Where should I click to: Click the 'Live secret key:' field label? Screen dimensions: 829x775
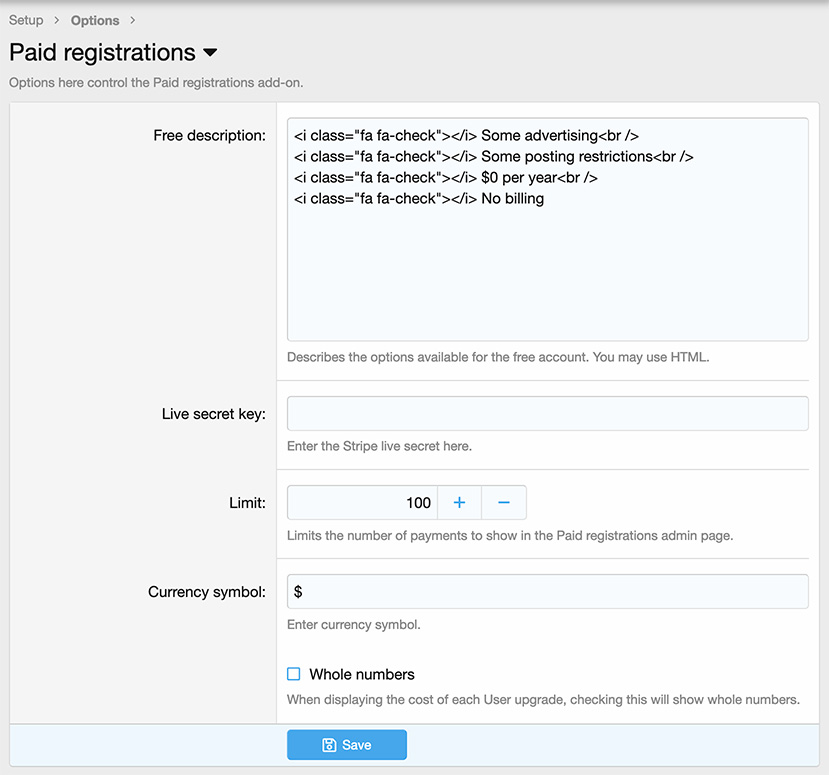(213, 414)
